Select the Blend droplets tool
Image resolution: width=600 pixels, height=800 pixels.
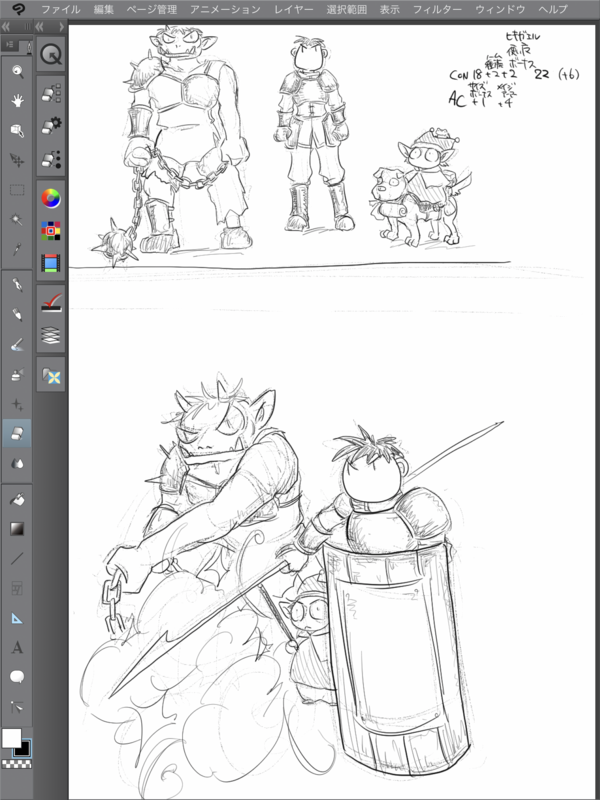(17, 463)
